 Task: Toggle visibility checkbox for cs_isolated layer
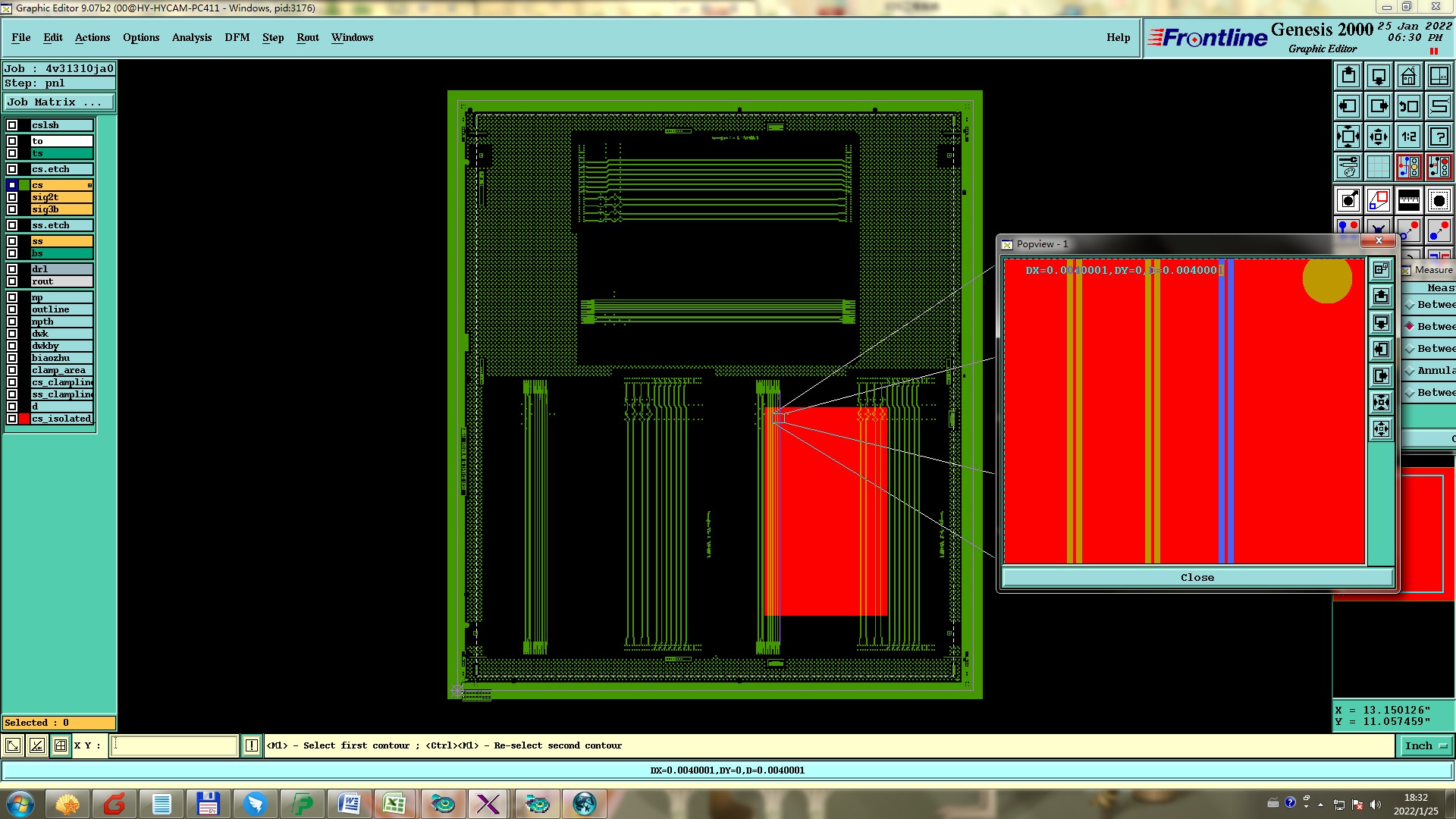coord(12,419)
